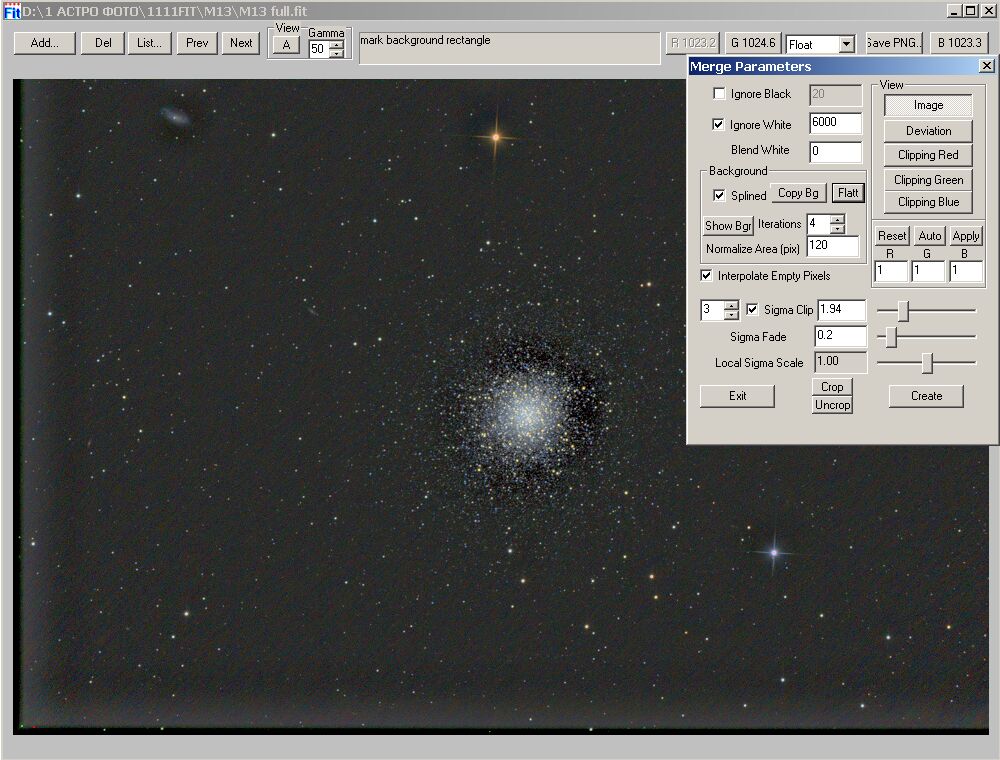Click the Flatt background button

848,193
